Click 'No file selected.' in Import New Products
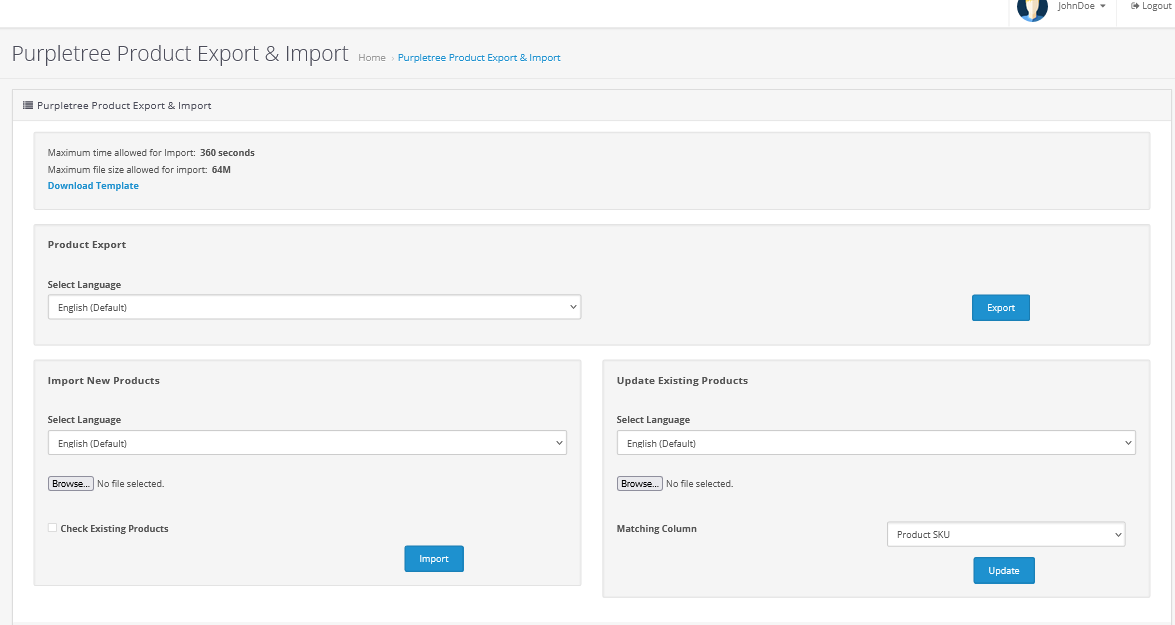The width and height of the screenshot is (1175, 625). coord(130,484)
